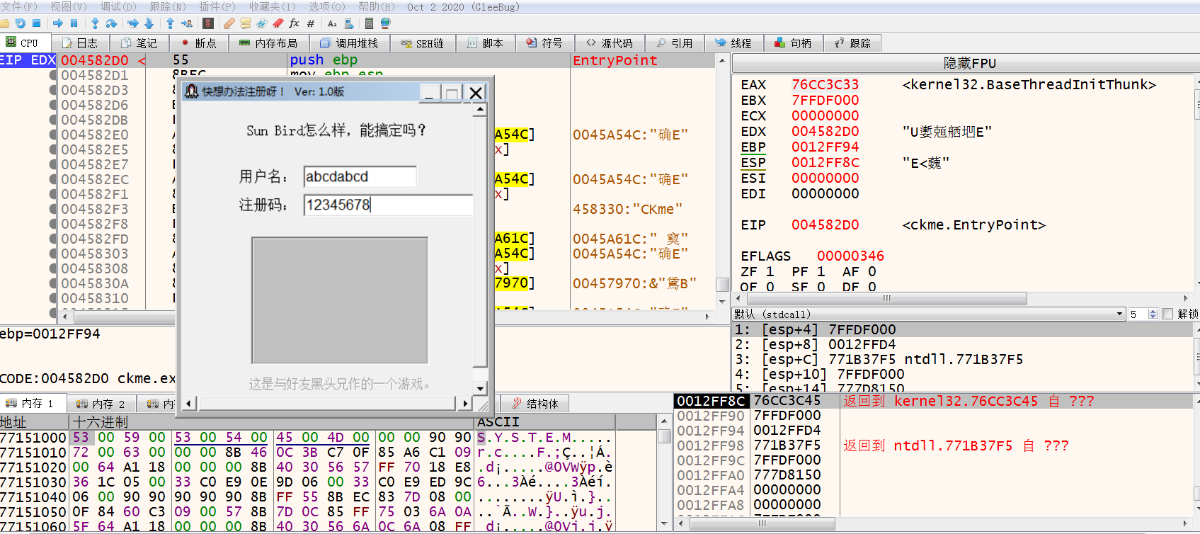Open the intermodular calls icon
Image resolution: width=1200 pixels, height=534 pixels.
348,22
